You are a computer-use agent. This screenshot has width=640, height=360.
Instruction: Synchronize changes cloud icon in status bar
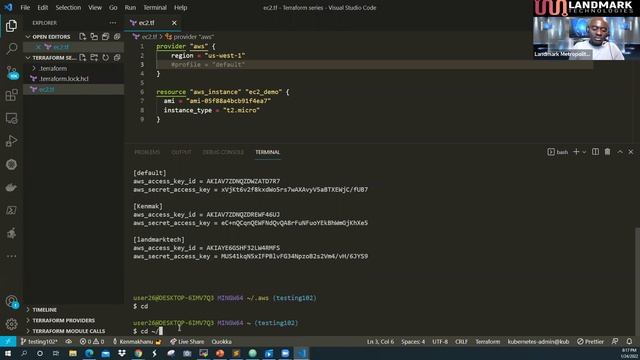click(x=69, y=342)
